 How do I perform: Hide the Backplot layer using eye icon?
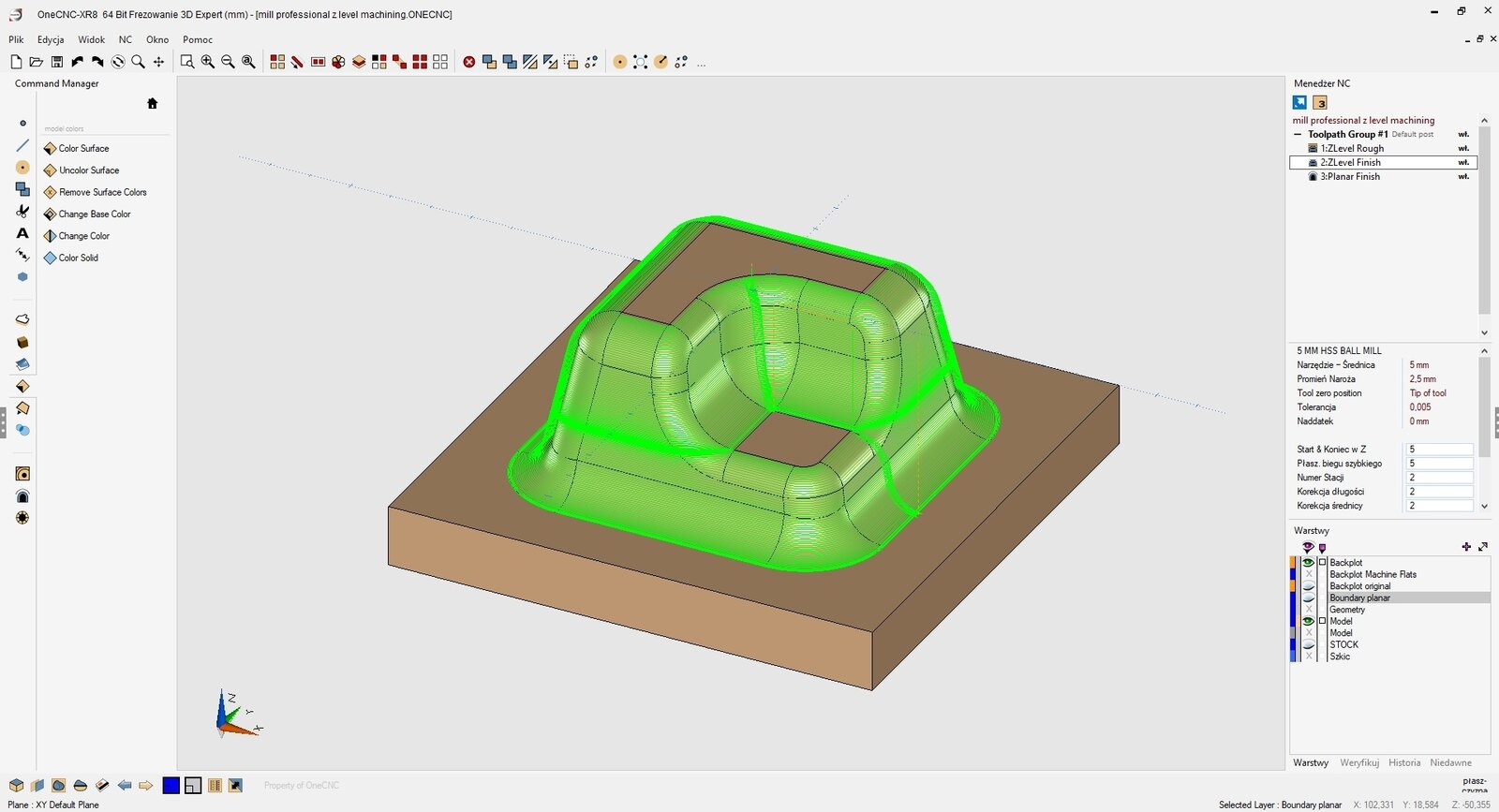(x=1309, y=563)
